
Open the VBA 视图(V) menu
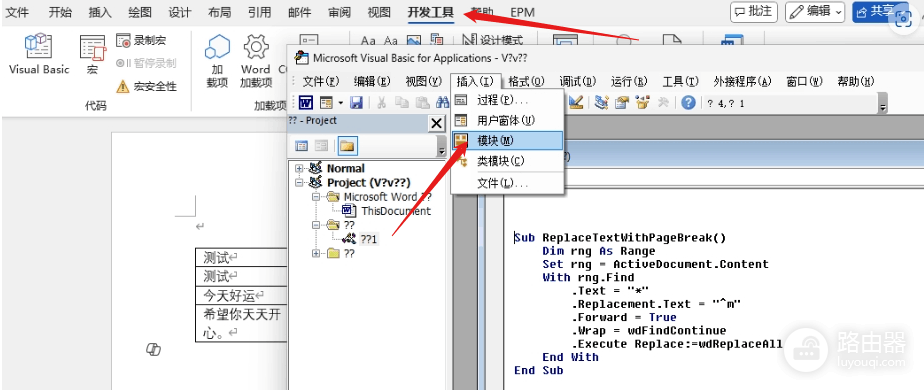click(423, 81)
